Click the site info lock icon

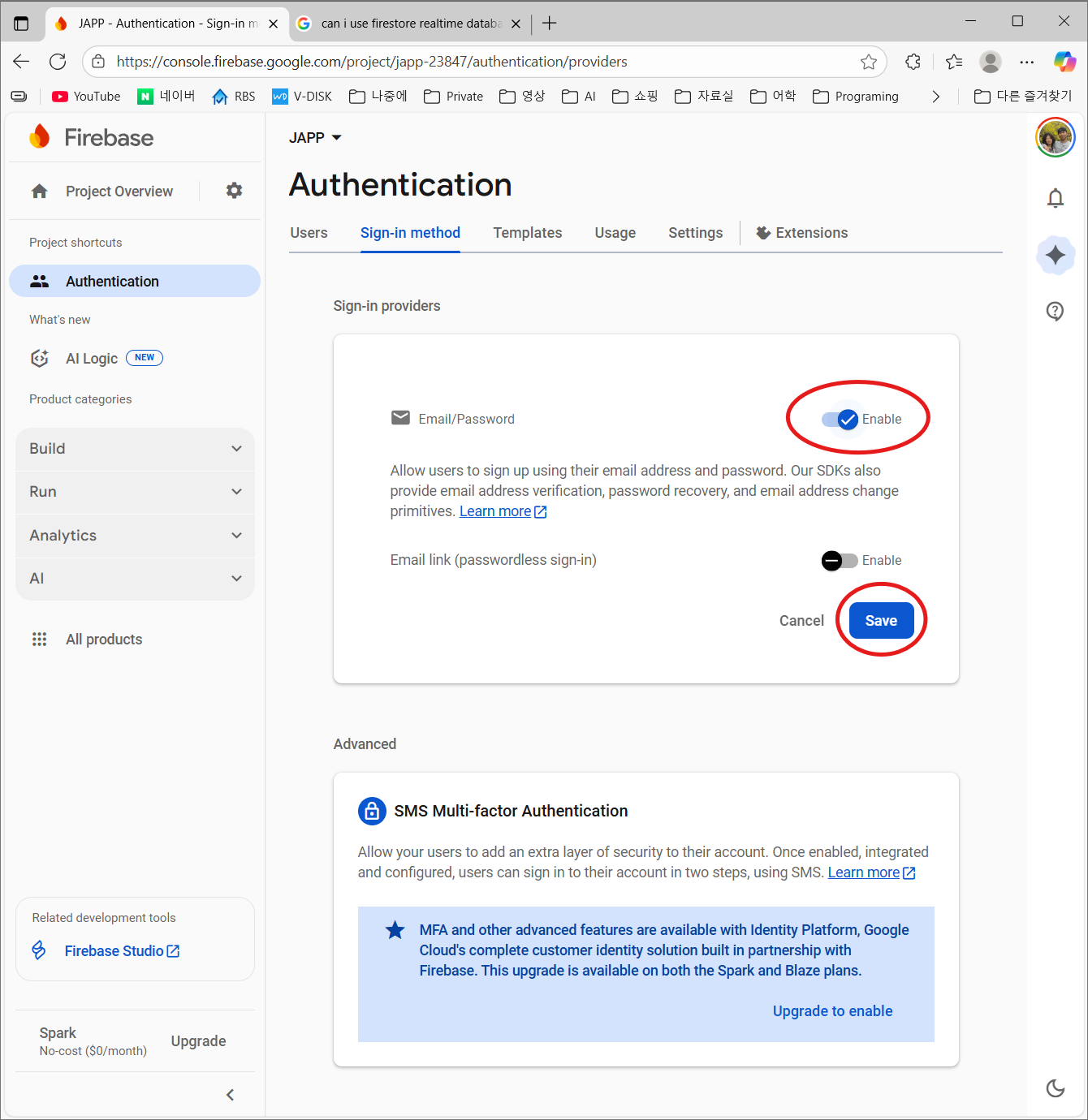(98, 62)
